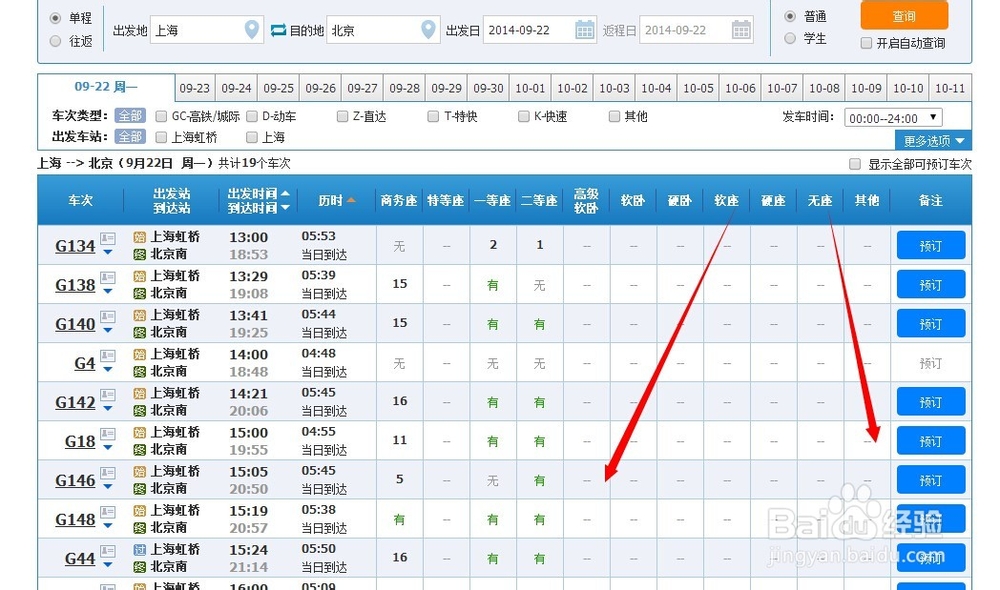1000x590 pixels.
Task: Switch to the 10-11 date tab
Action: click(x=950, y=88)
